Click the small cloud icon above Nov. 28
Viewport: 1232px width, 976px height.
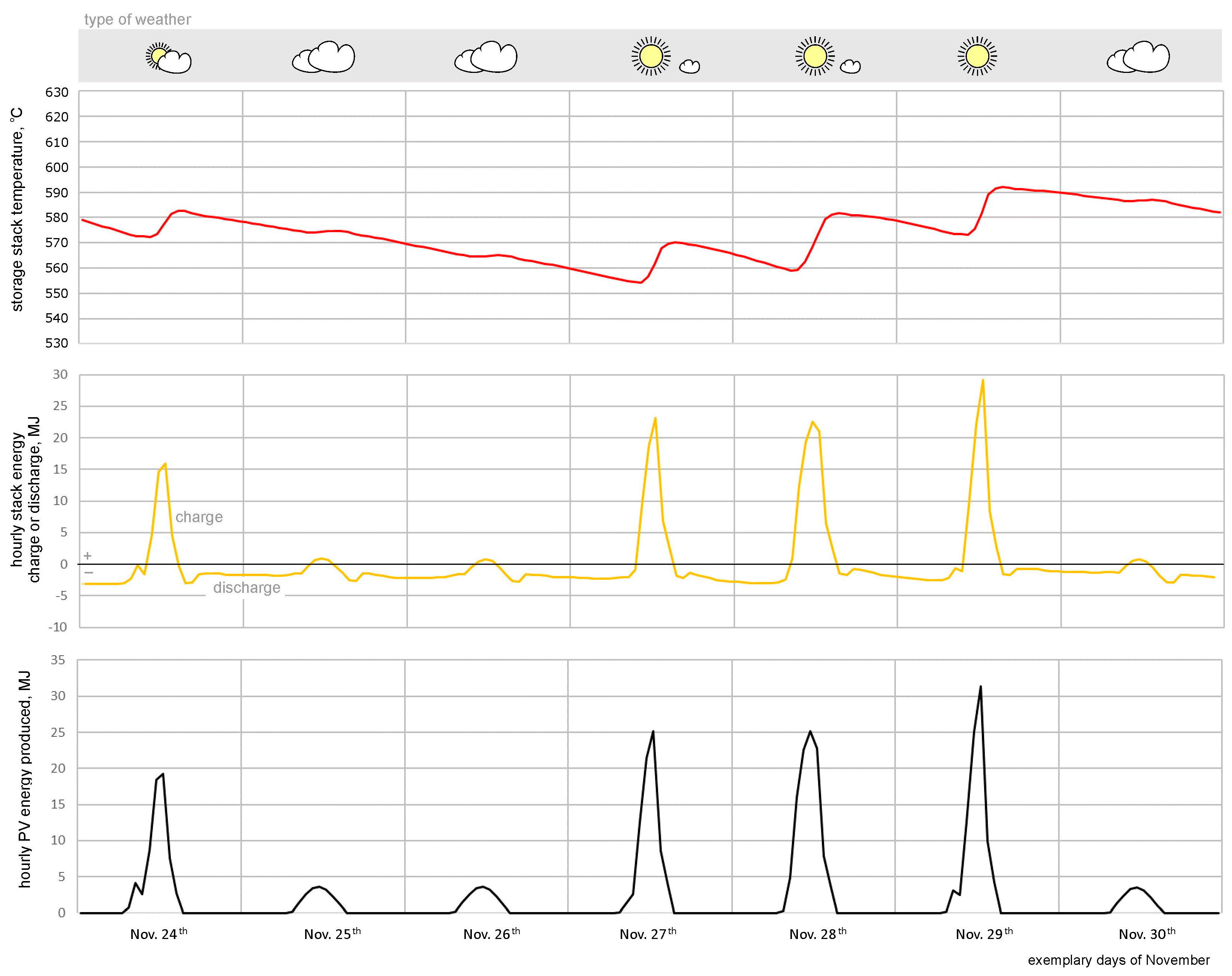[x=850, y=66]
